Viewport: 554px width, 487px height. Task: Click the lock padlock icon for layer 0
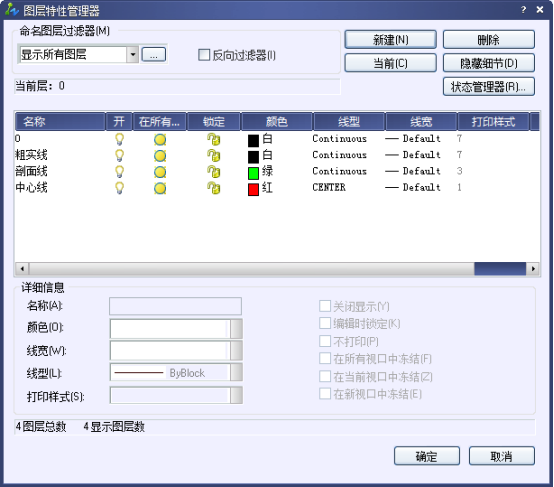pos(214,139)
